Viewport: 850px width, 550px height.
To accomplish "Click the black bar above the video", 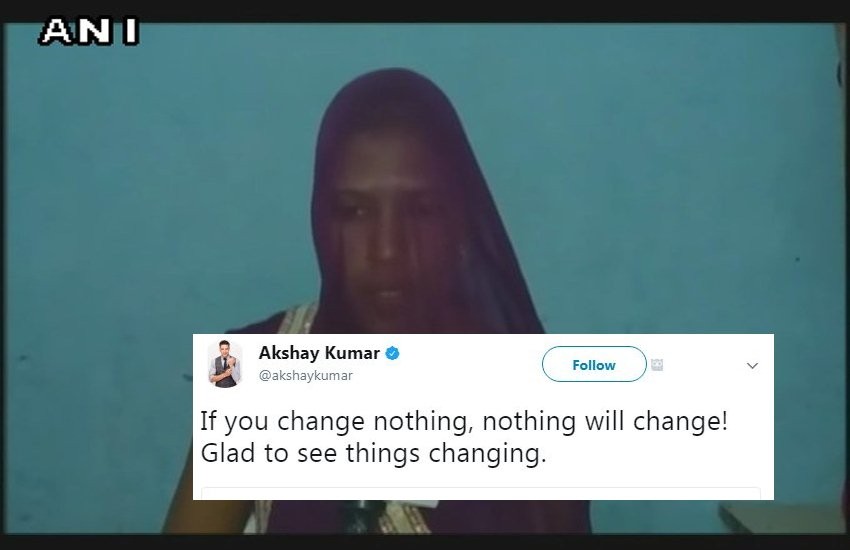I will click(x=425, y=10).
